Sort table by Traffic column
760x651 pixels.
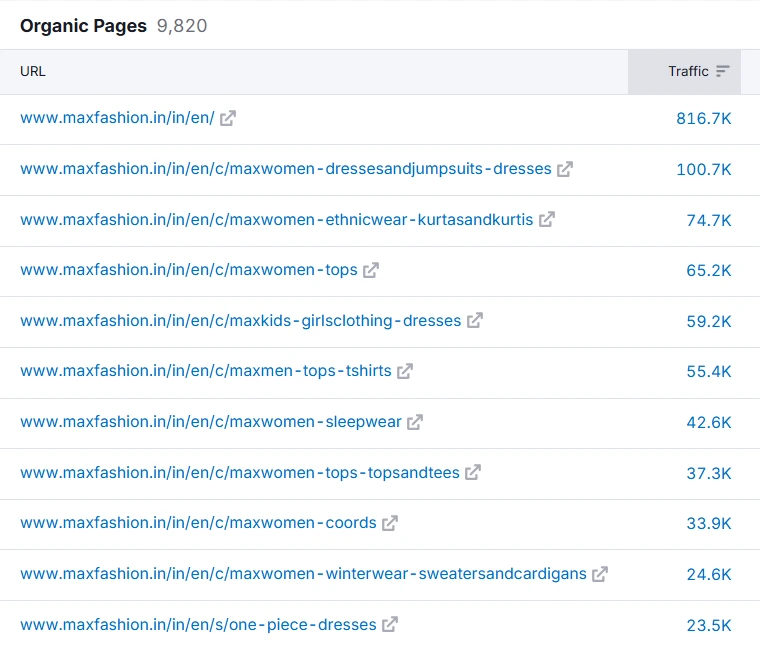pos(688,72)
